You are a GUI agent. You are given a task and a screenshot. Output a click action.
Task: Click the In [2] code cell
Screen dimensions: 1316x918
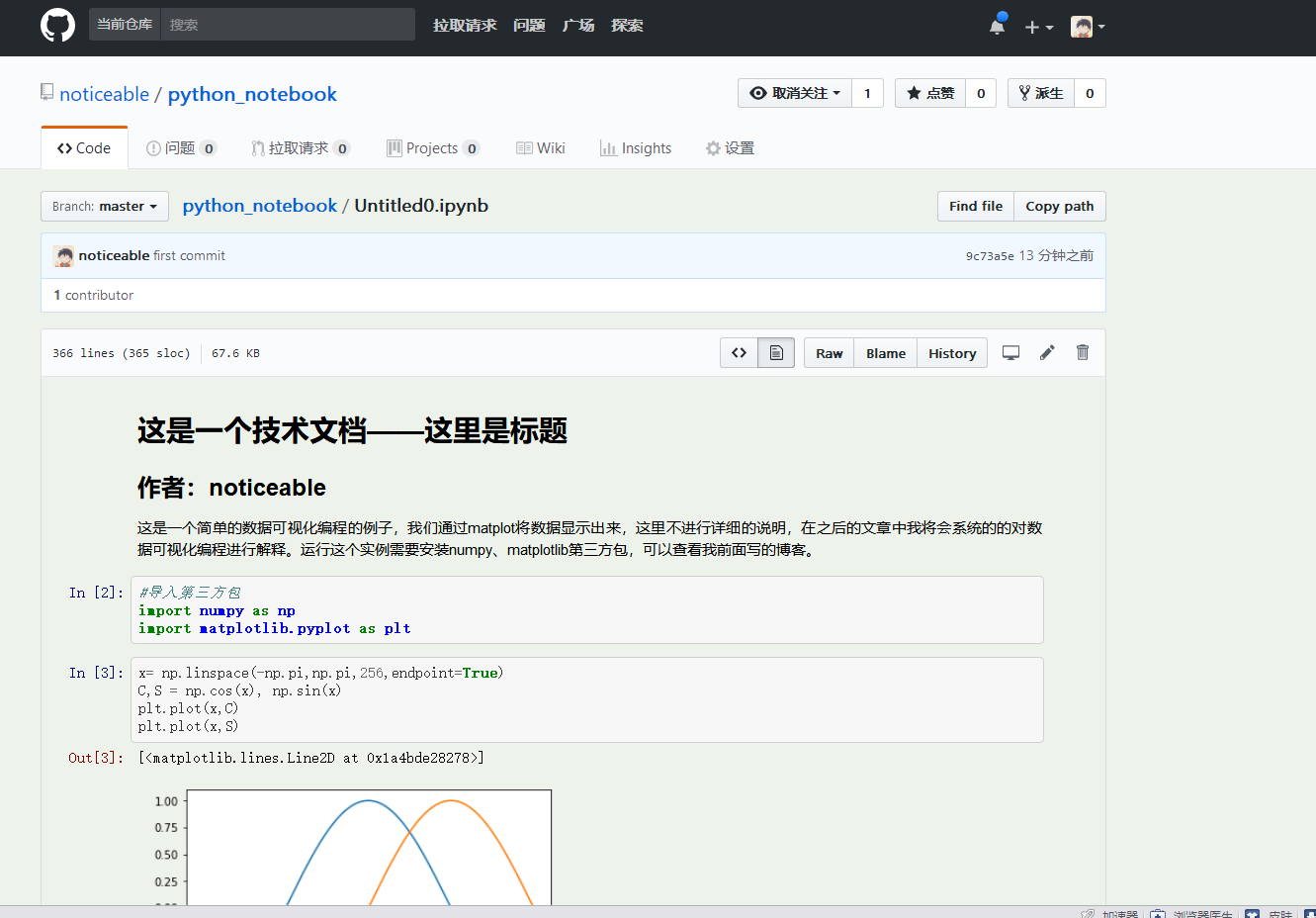pos(587,610)
